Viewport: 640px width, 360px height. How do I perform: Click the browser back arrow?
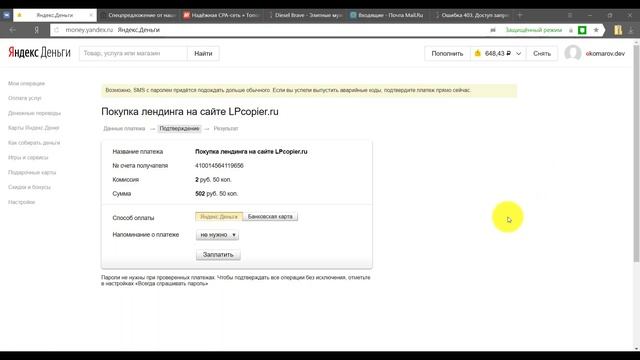click(12, 30)
